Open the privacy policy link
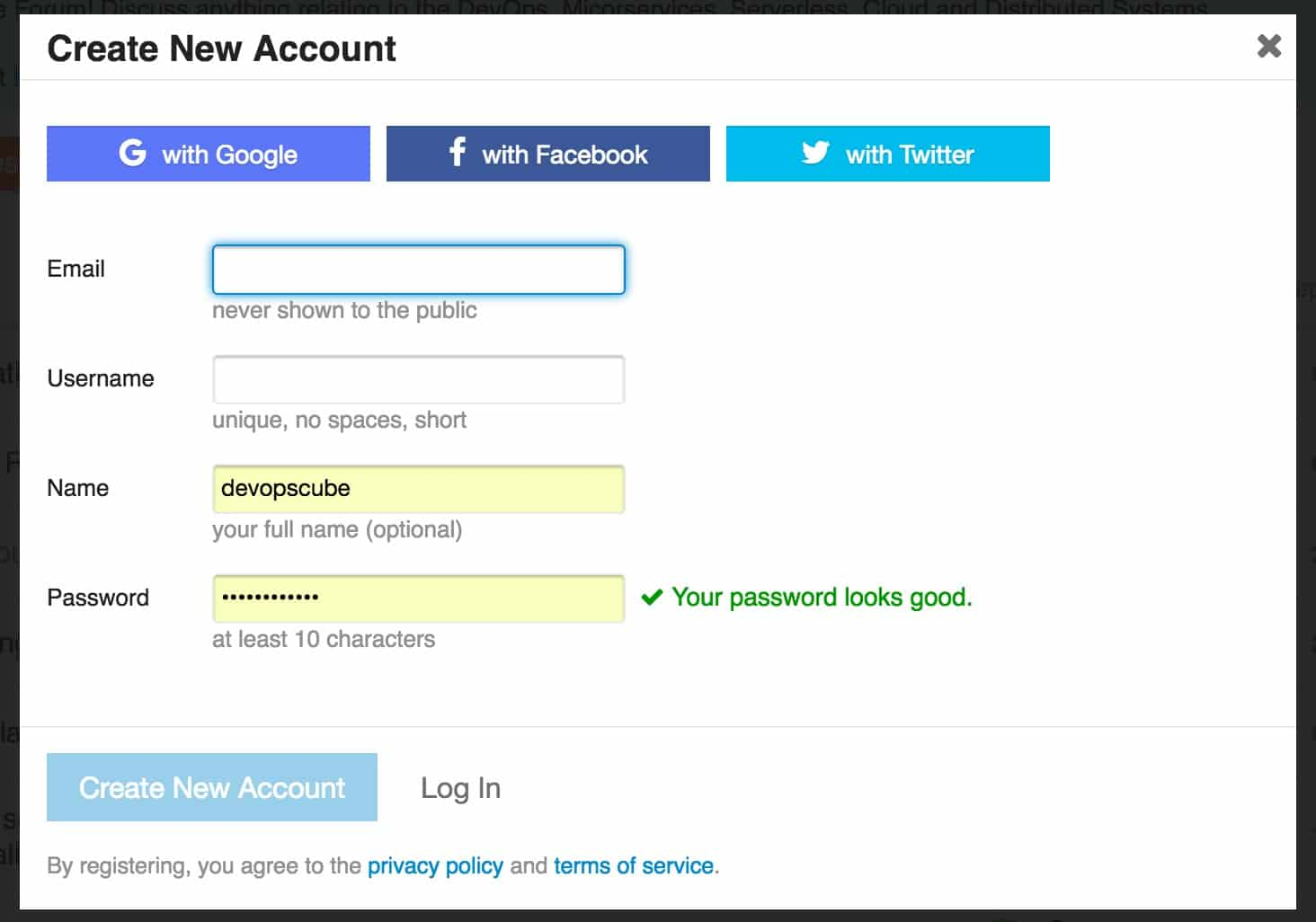 435,865
